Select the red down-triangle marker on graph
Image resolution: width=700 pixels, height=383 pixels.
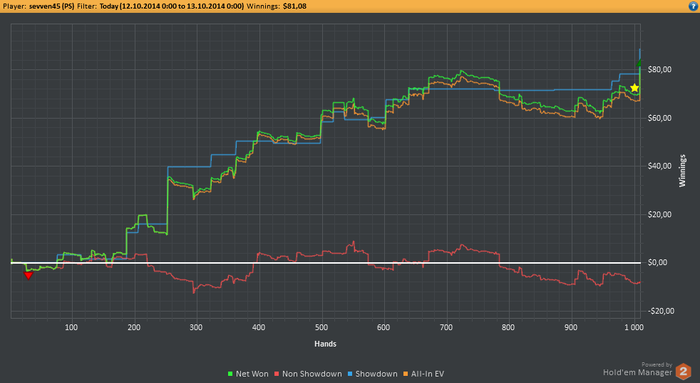click(x=28, y=275)
